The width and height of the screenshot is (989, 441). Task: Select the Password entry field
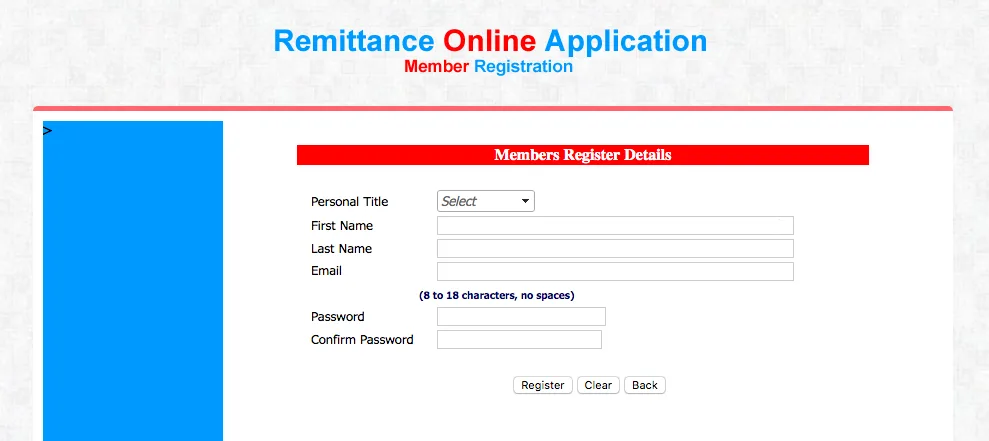521,317
